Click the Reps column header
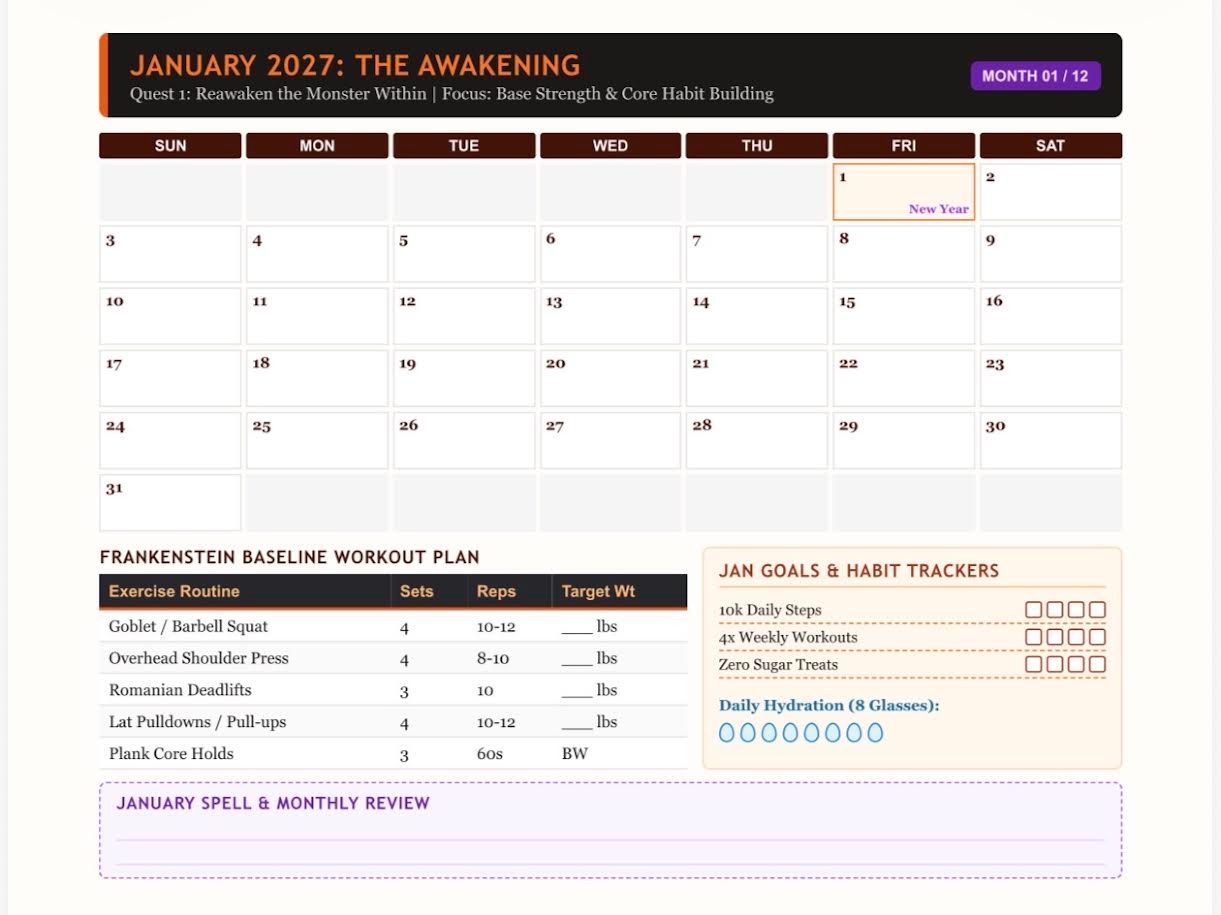Screen dimensions: 1221x915 pyautogui.click(x=508, y=591)
